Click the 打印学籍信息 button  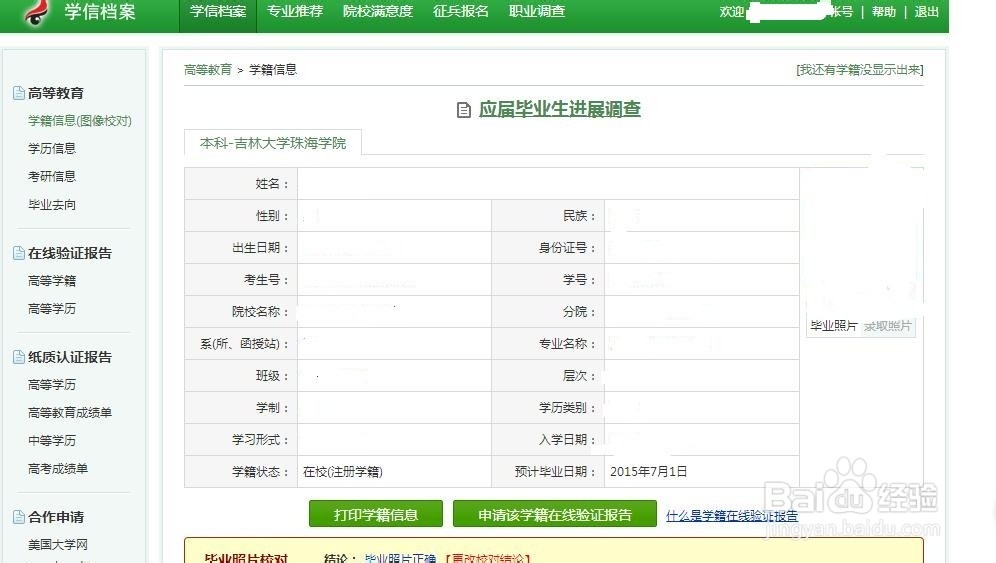click(x=375, y=515)
